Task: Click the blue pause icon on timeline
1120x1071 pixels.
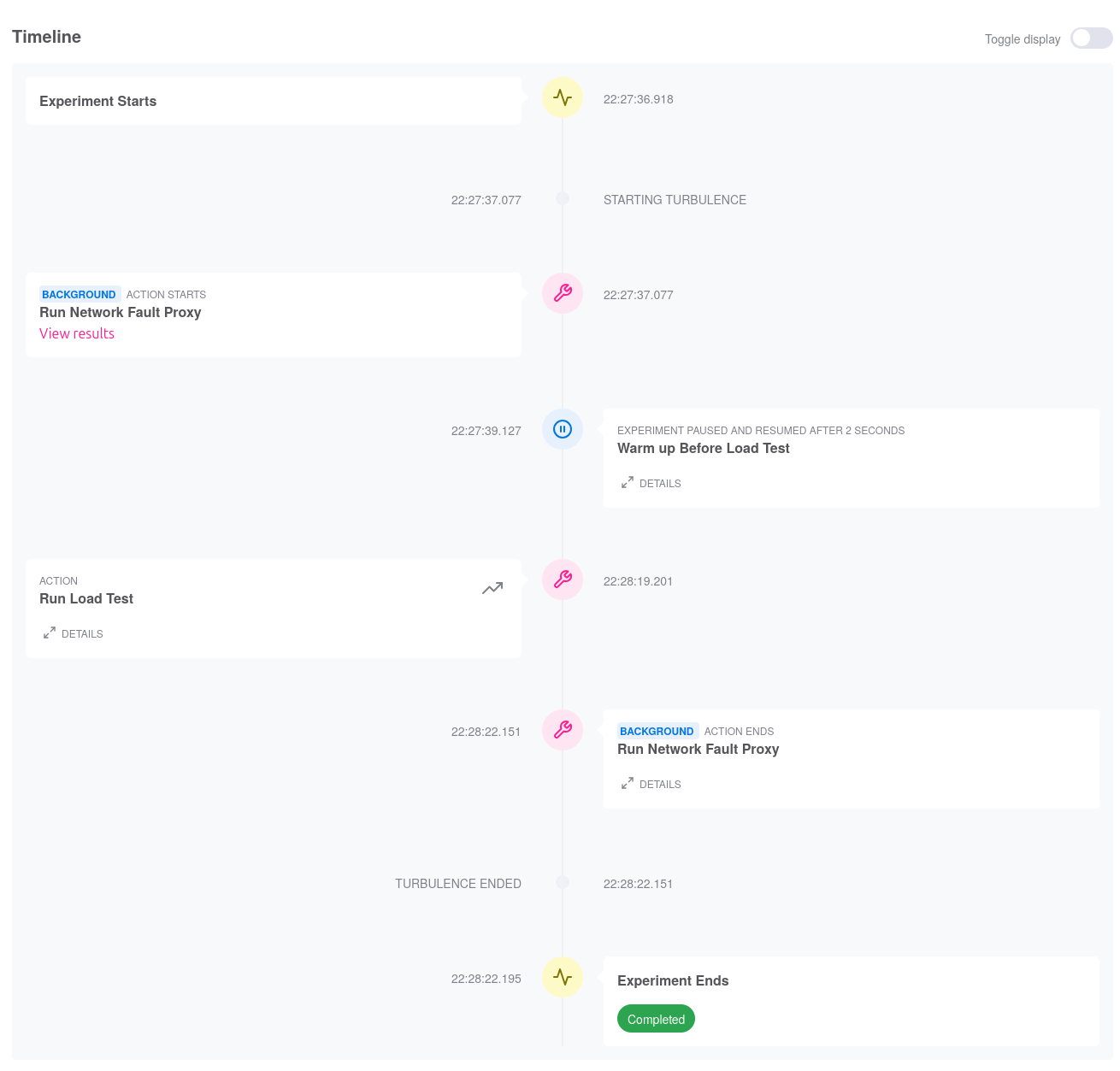Action: click(x=563, y=429)
